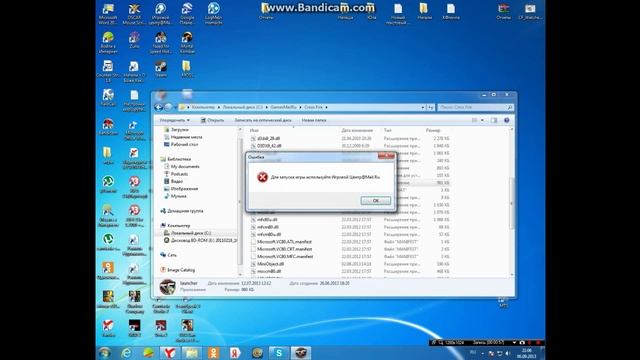Open Музыка library

178,196
